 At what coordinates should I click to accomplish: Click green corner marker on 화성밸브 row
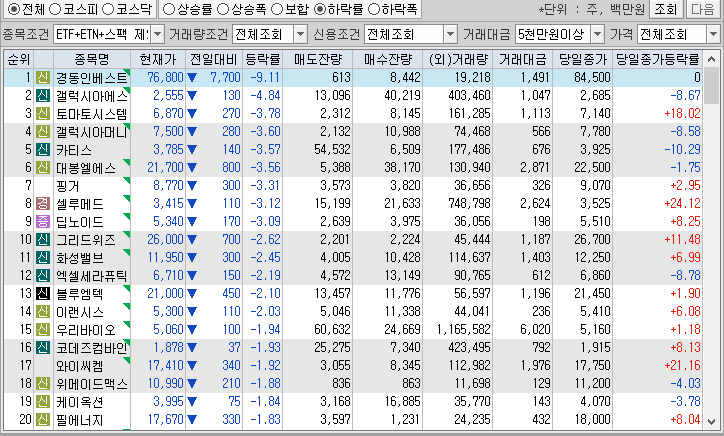(x=127, y=253)
